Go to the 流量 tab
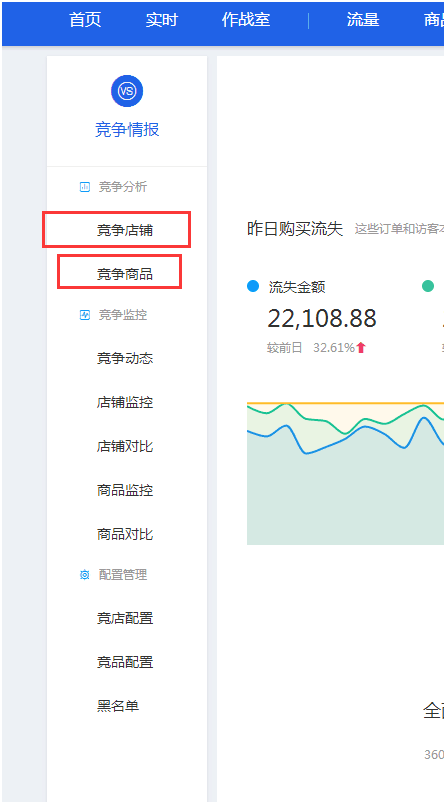This screenshot has height=804, width=446. click(x=363, y=20)
